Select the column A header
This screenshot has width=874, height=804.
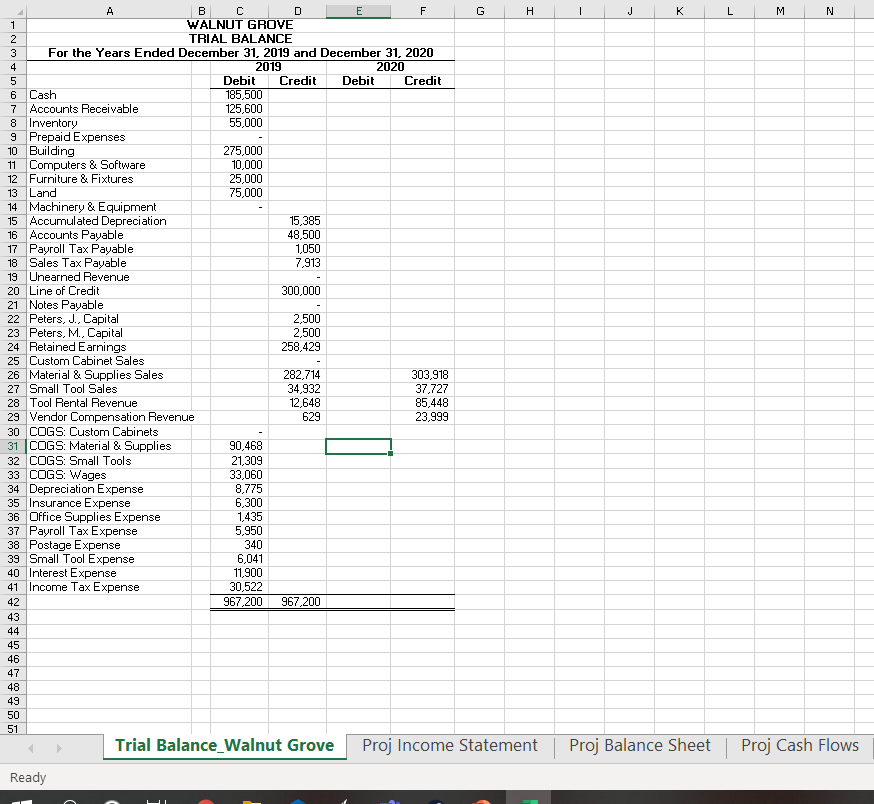[x=110, y=10]
